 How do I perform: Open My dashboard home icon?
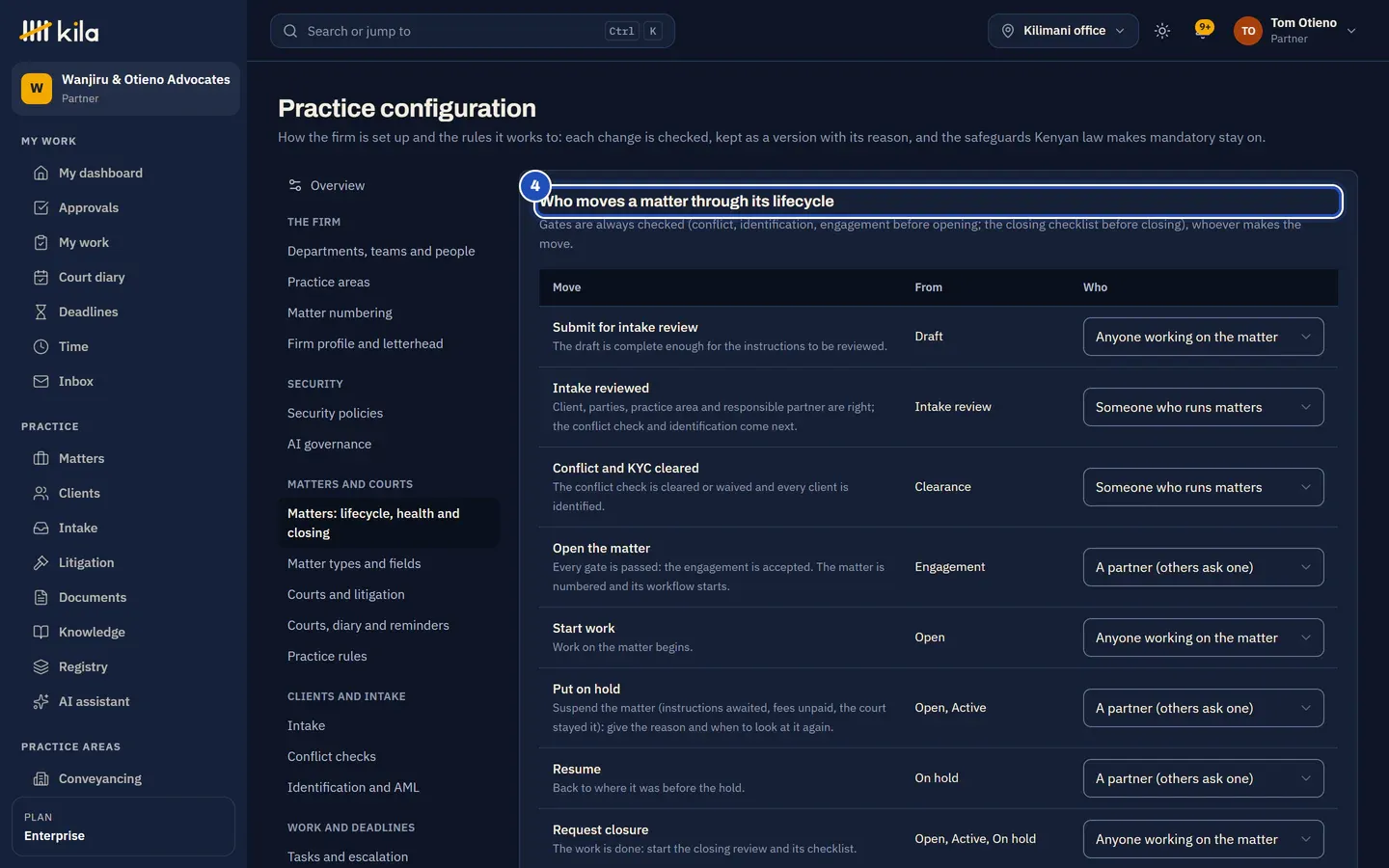tap(41, 173)
